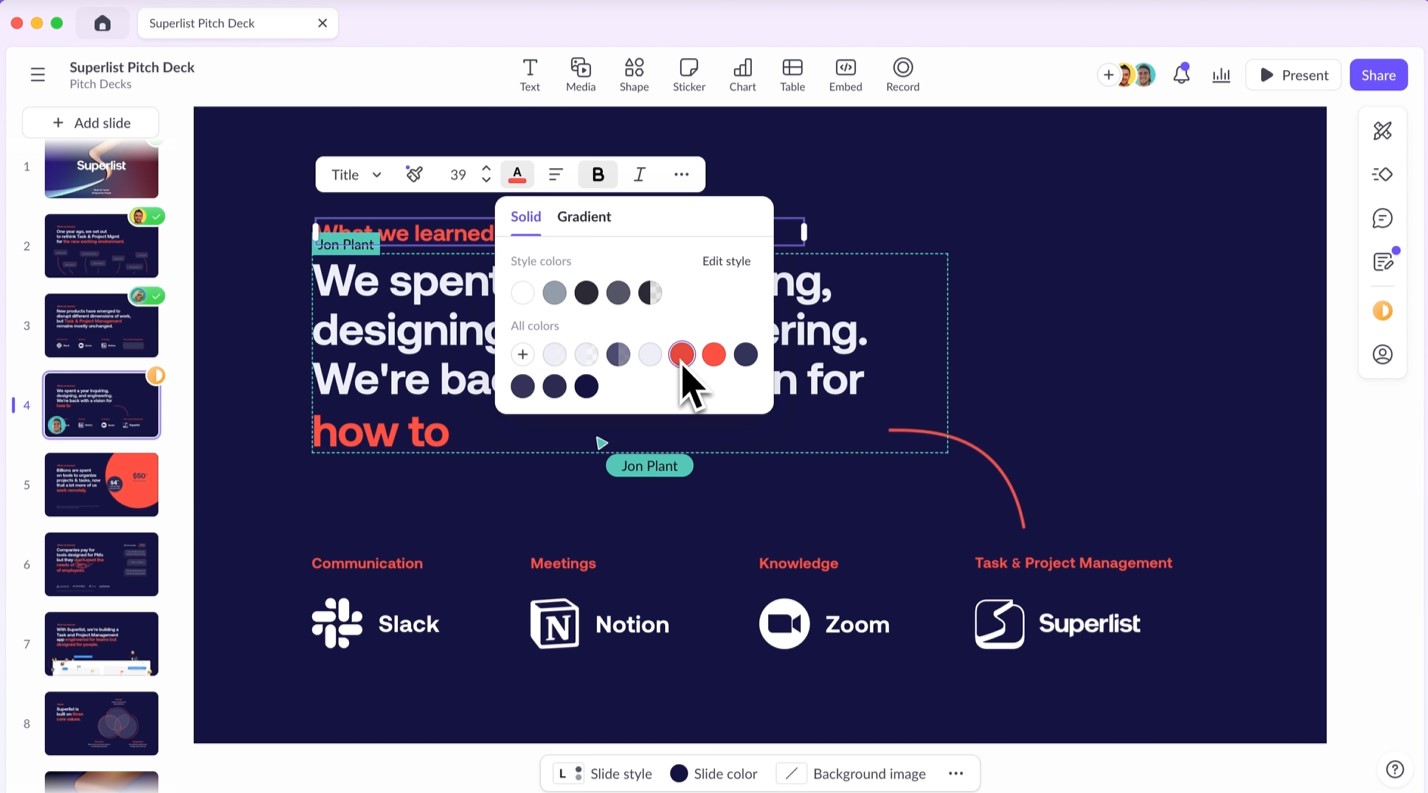Select slide 5 thumbnail
Screen dimensions: 1428x793
101,484
